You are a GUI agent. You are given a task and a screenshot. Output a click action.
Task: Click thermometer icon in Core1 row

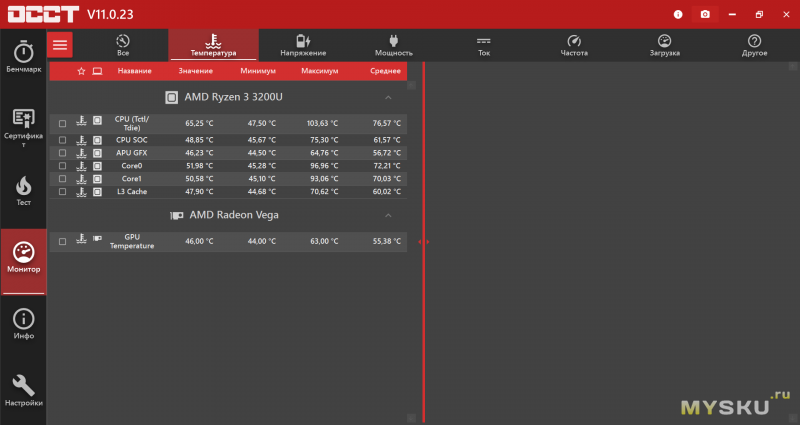tap(81, 179)
